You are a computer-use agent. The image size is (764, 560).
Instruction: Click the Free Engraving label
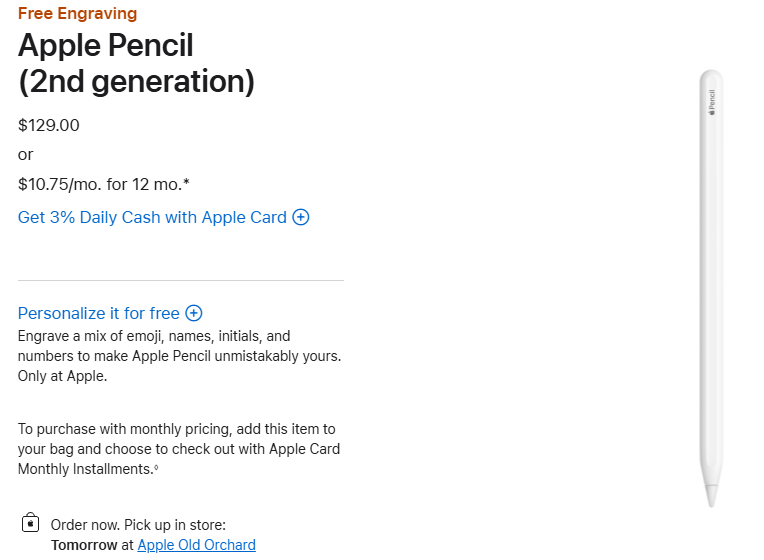click(78, 14)
